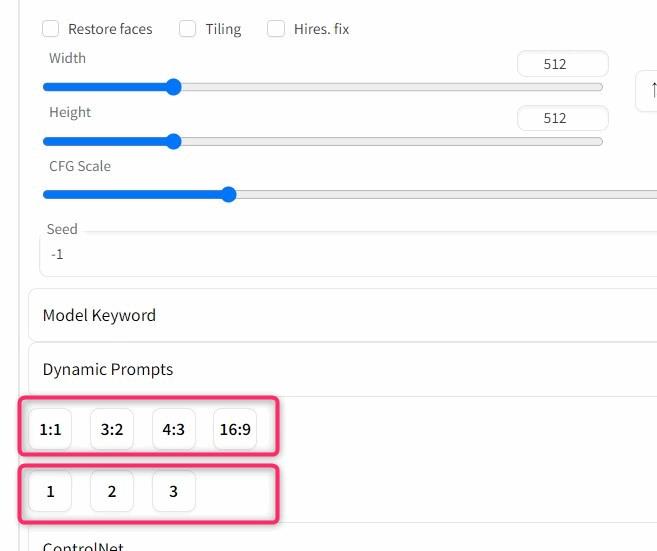
Task: Click the swap width and height arrow icon
Action: click(x=647, y=91)
